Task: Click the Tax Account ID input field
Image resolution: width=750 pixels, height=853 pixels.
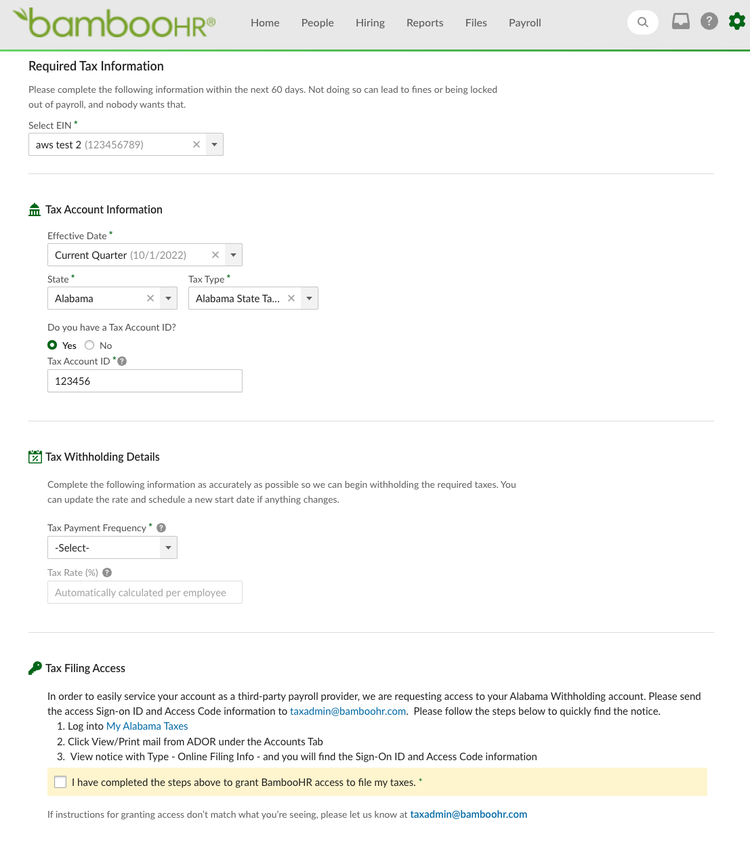Action: pos(145,381)
